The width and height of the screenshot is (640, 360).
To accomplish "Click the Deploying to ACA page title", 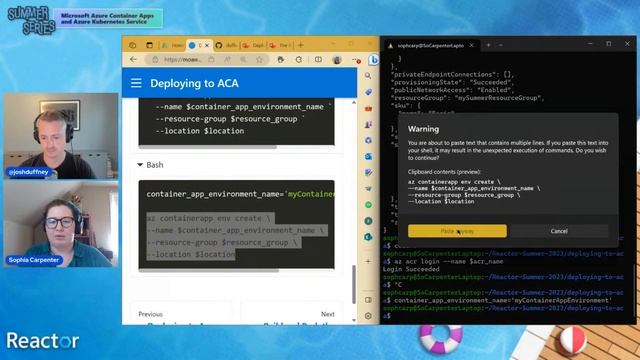I will 194,83.
